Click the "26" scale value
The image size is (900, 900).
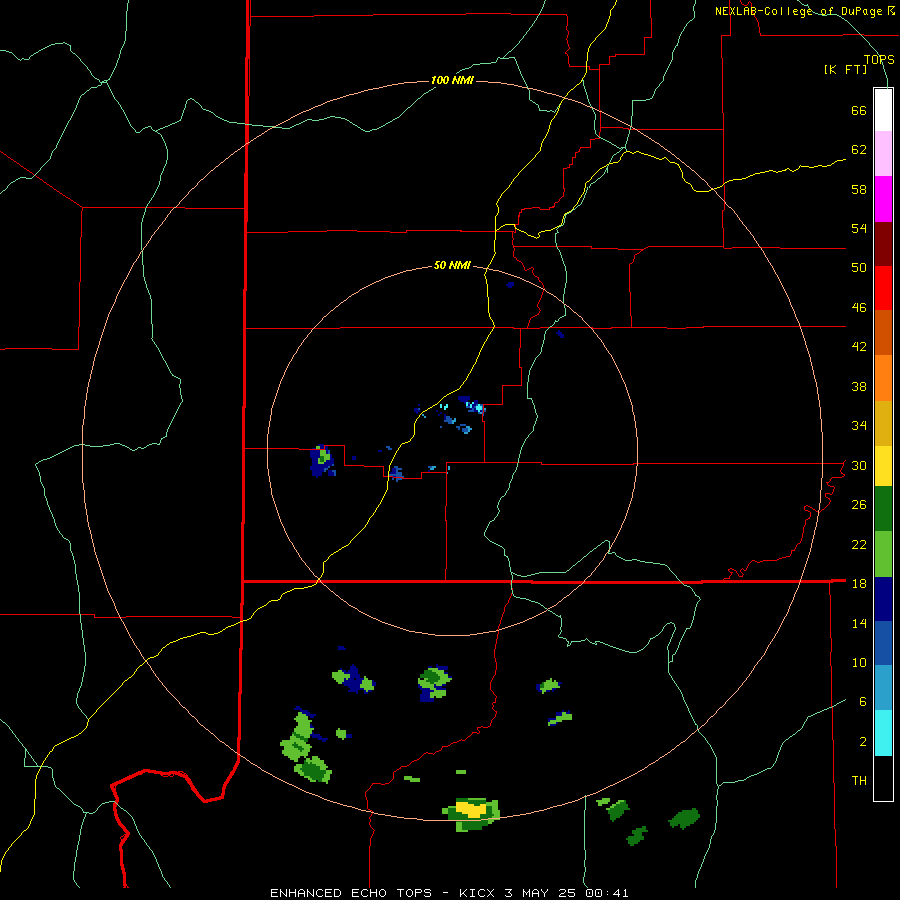click(x=859, y=505)
